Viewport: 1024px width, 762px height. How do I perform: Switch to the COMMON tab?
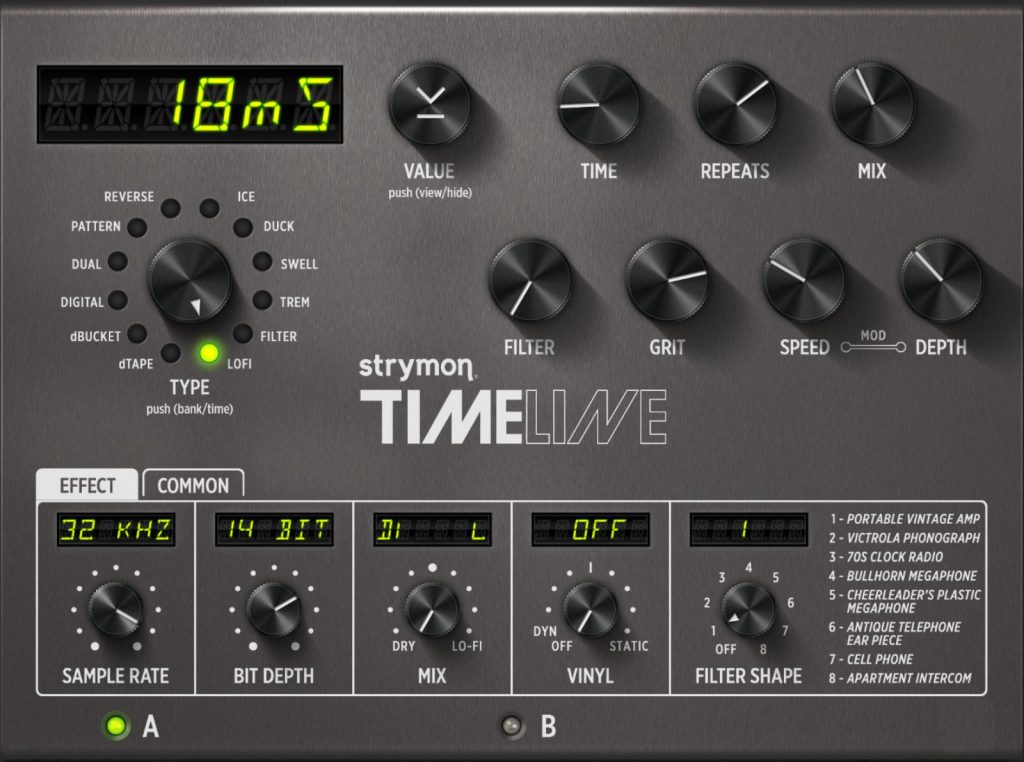coord(193,486)
